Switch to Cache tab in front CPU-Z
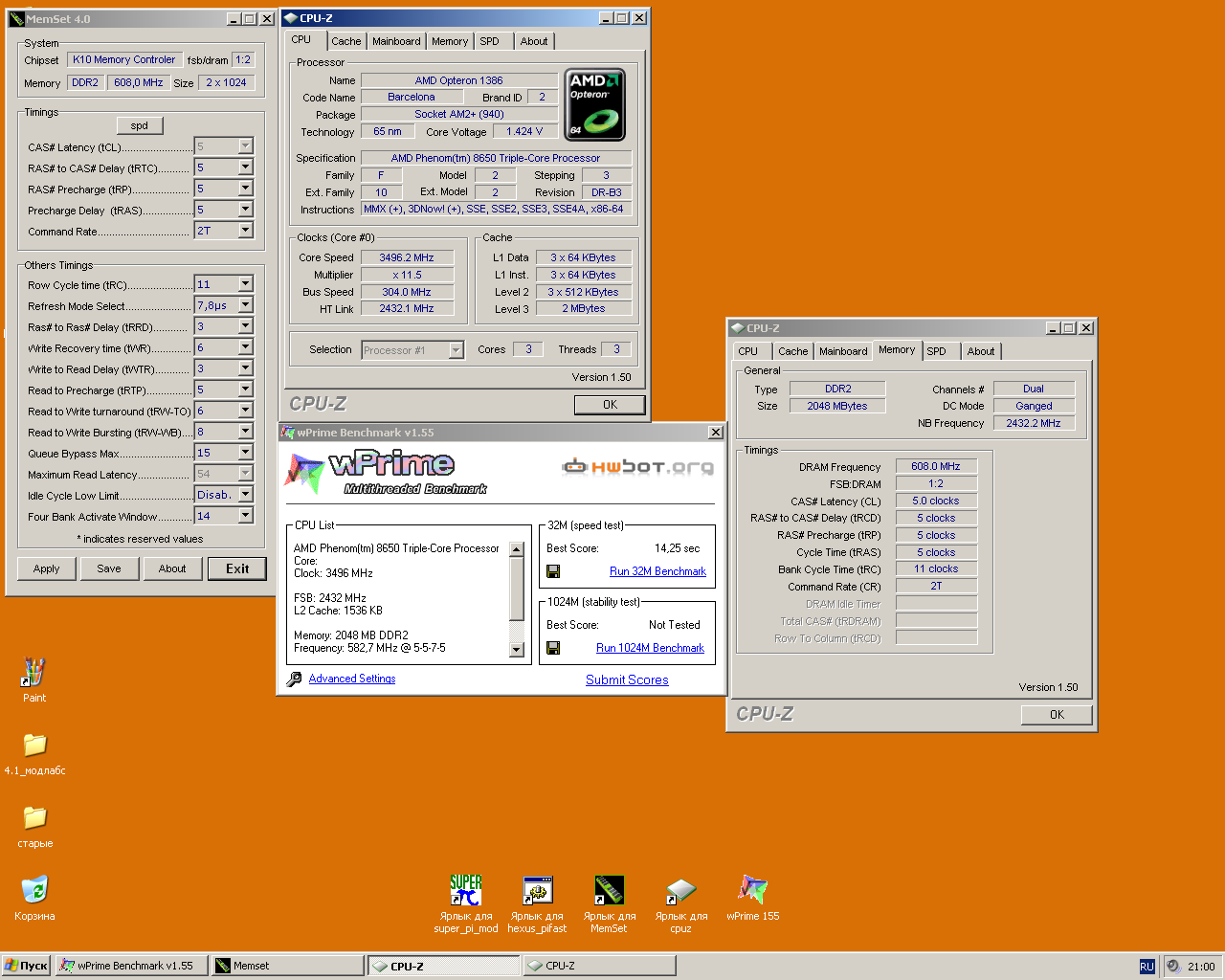1225x980 pixels. pos(346,41)
